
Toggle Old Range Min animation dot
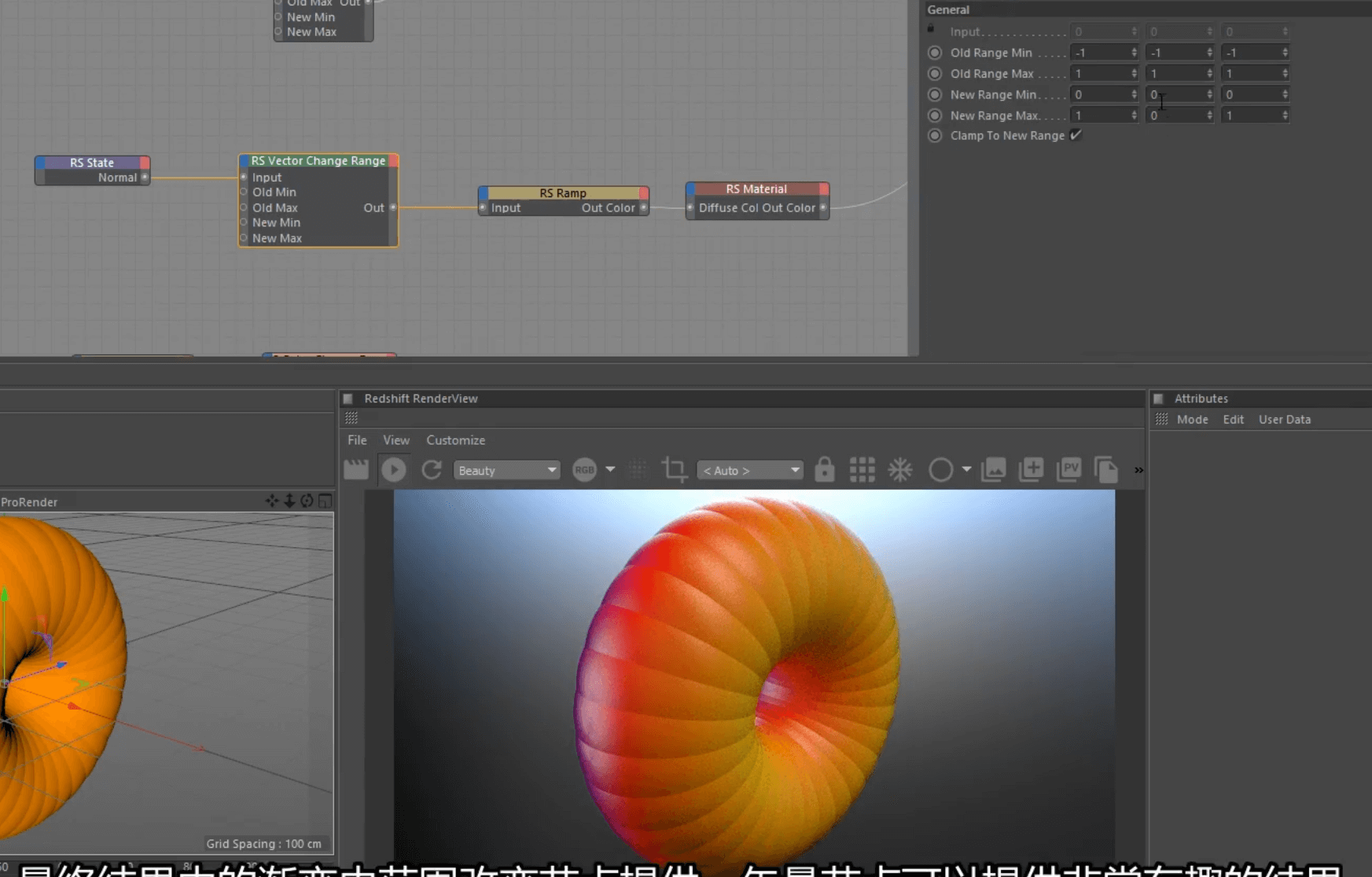tap(935, 53)
